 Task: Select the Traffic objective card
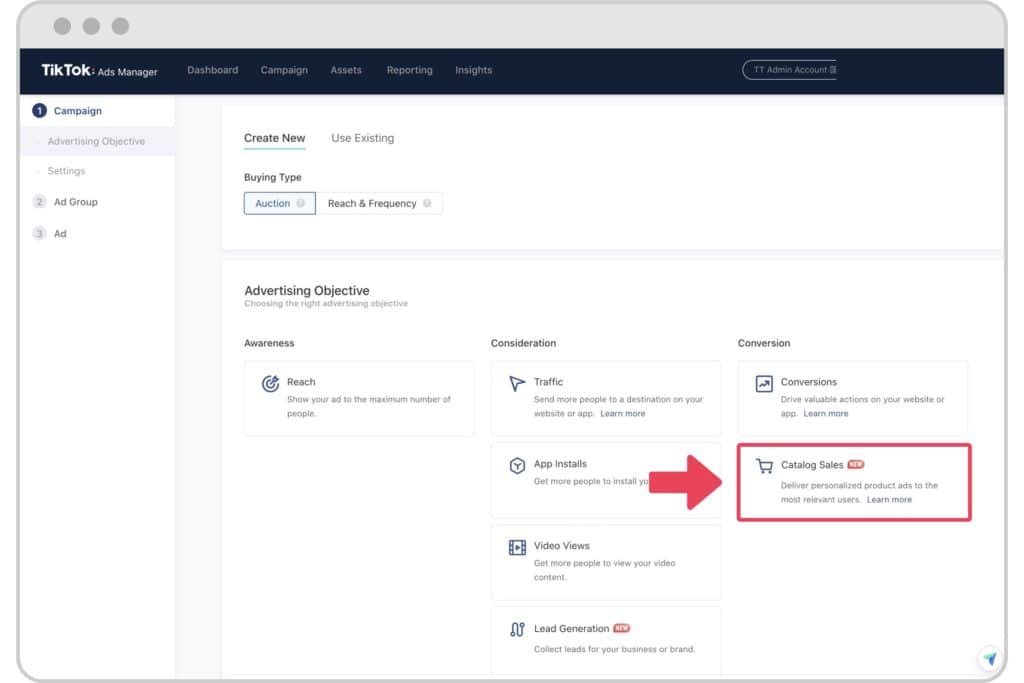coord(606,398)
